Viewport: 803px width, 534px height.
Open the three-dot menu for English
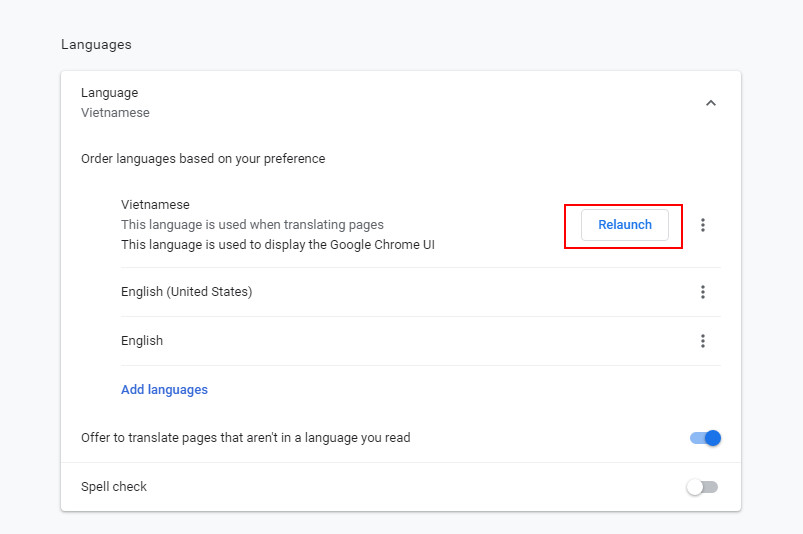(x=703, y=341)
